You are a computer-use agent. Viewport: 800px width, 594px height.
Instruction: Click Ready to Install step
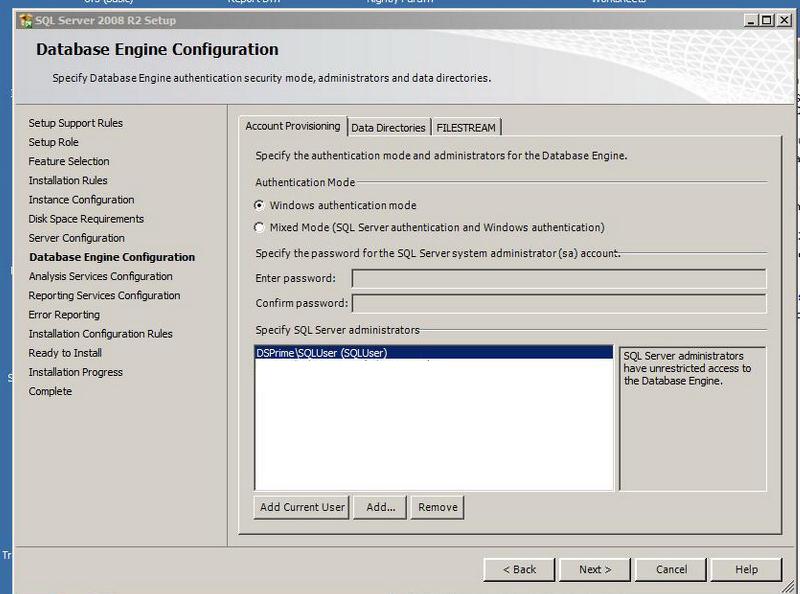point(65,353)
